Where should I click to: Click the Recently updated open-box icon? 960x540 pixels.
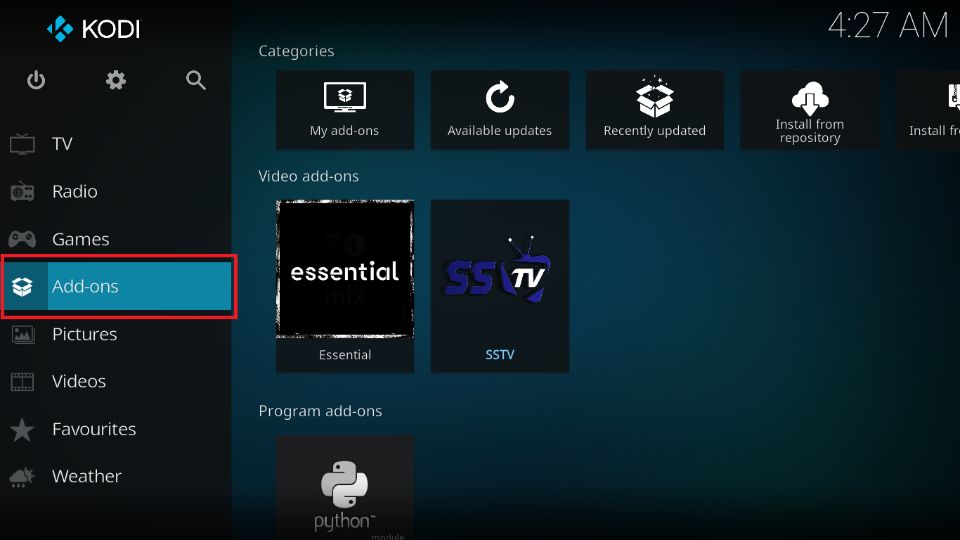point(654,97)
